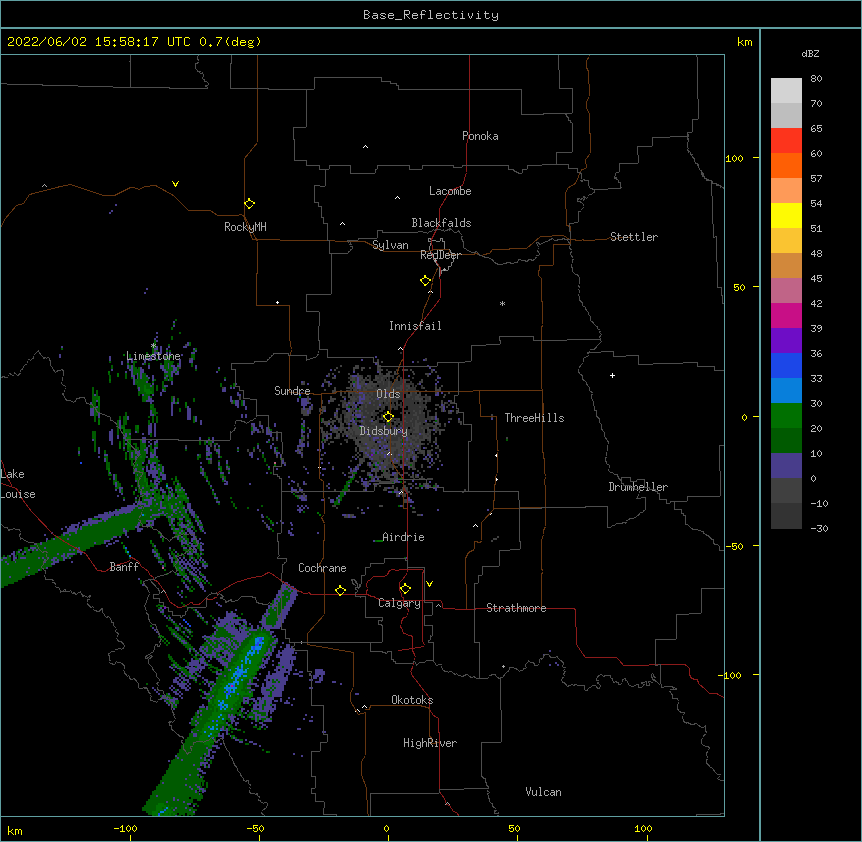Select the light gray 80 dBZ swatch
Screen dimensions: 862x842
point(786,91)
